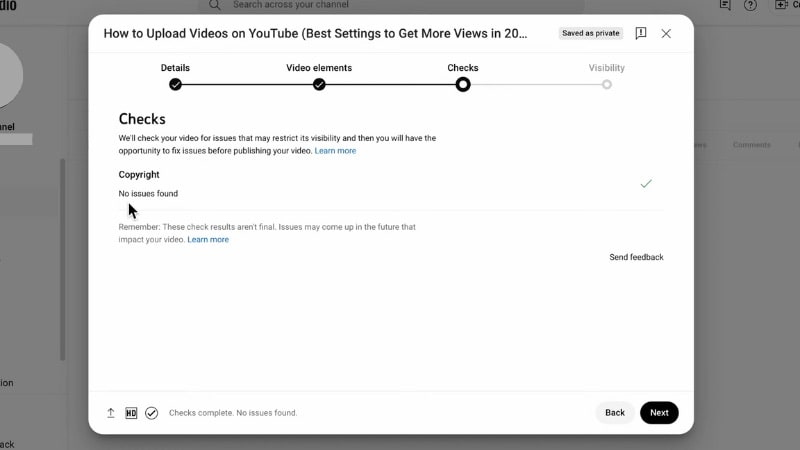
Task: Click Send feedback link
Action: click(x=636, y=257)
